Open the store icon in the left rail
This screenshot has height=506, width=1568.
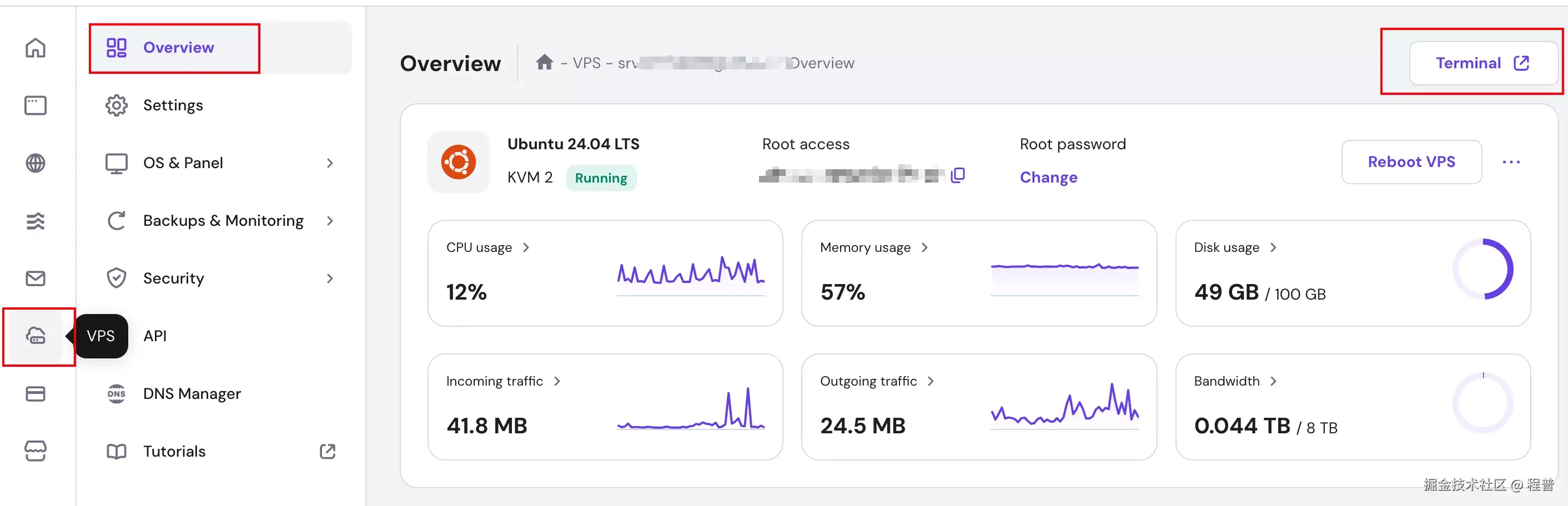[36, 451]
